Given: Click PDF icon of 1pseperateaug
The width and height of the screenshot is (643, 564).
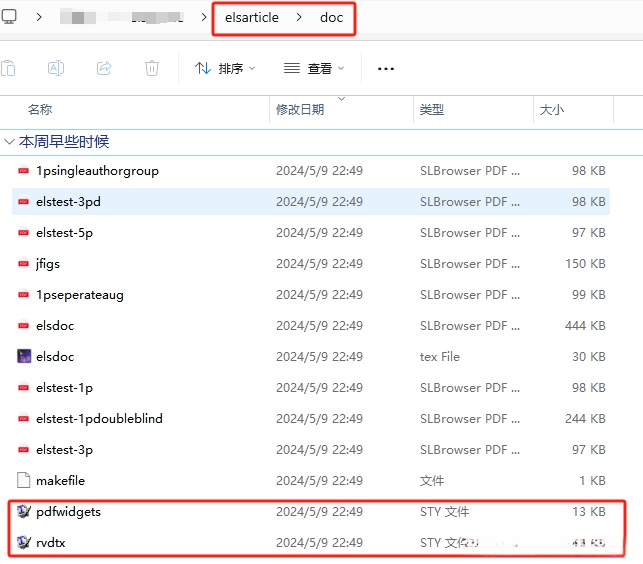Looking at the screenshot, I should click(23, 295).
